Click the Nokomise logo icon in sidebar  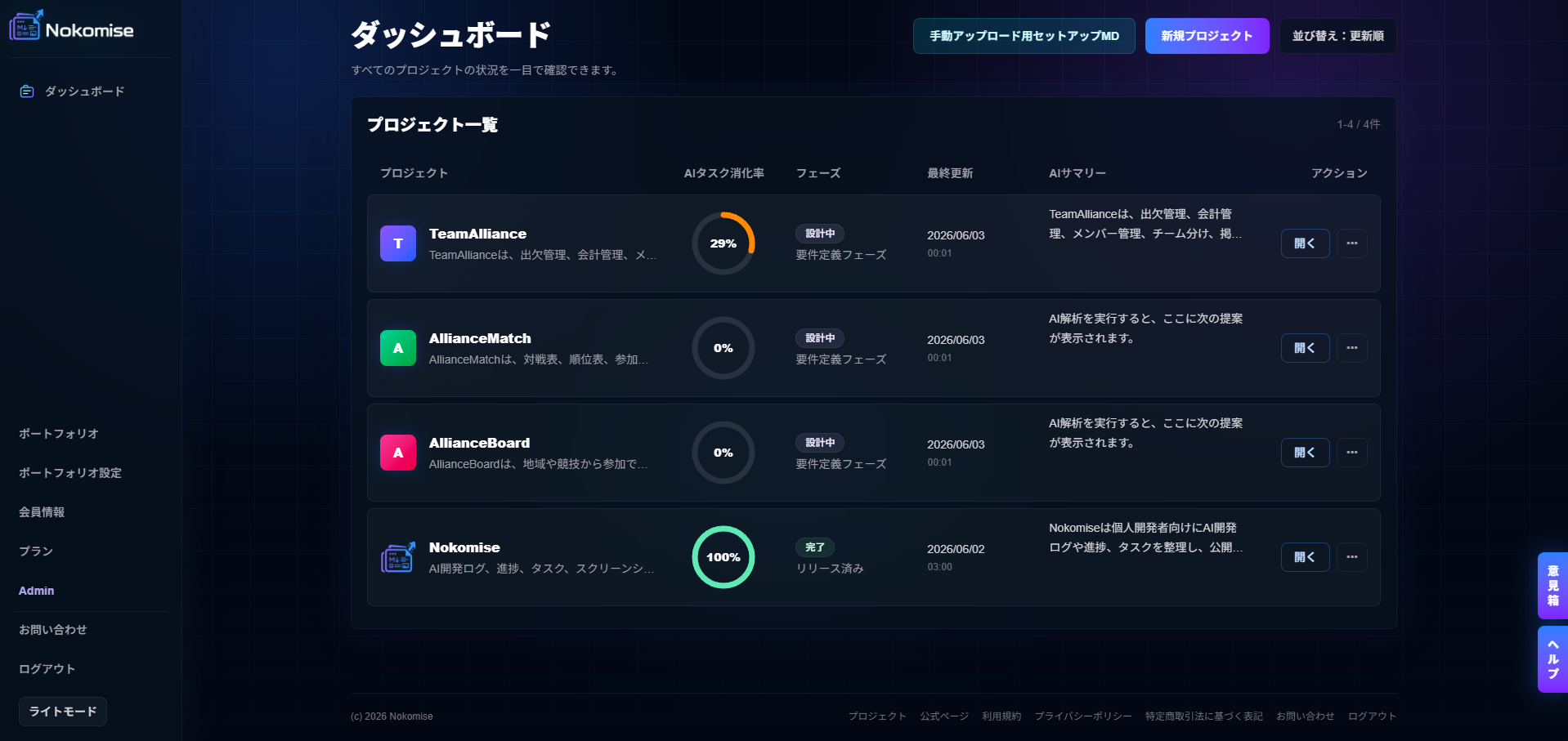coord(25,25)
